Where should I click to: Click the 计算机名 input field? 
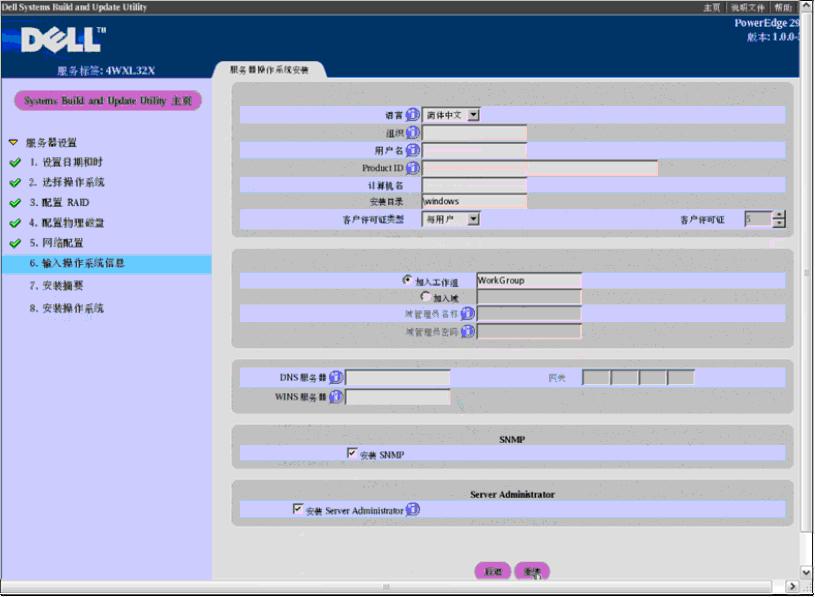474,185
